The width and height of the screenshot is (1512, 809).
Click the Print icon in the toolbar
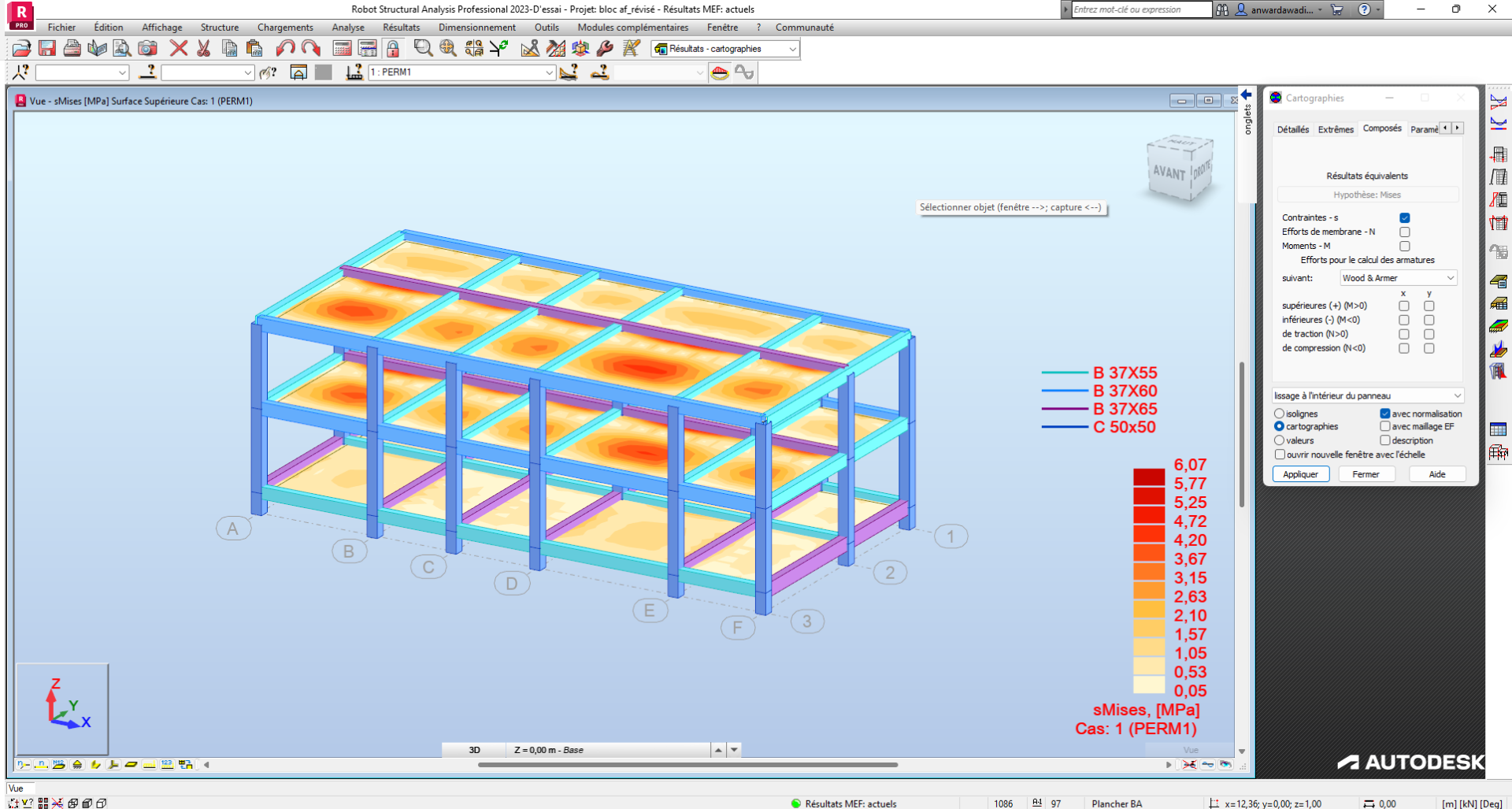pos(72,49)
